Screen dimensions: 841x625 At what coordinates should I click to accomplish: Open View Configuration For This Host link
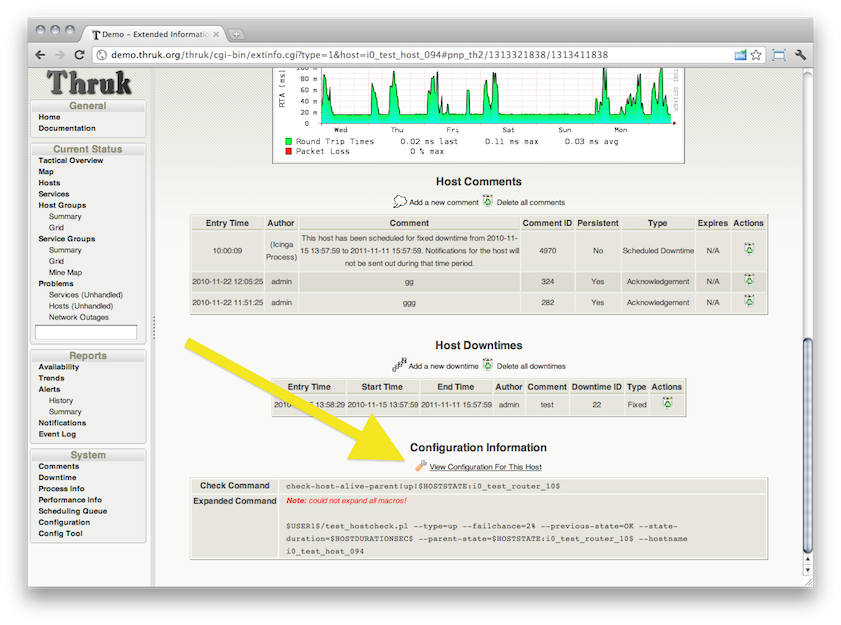point(485,467)
